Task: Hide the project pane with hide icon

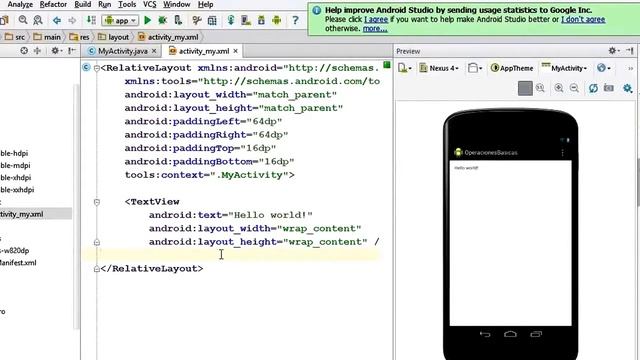Action: click(x=72, y=51)
